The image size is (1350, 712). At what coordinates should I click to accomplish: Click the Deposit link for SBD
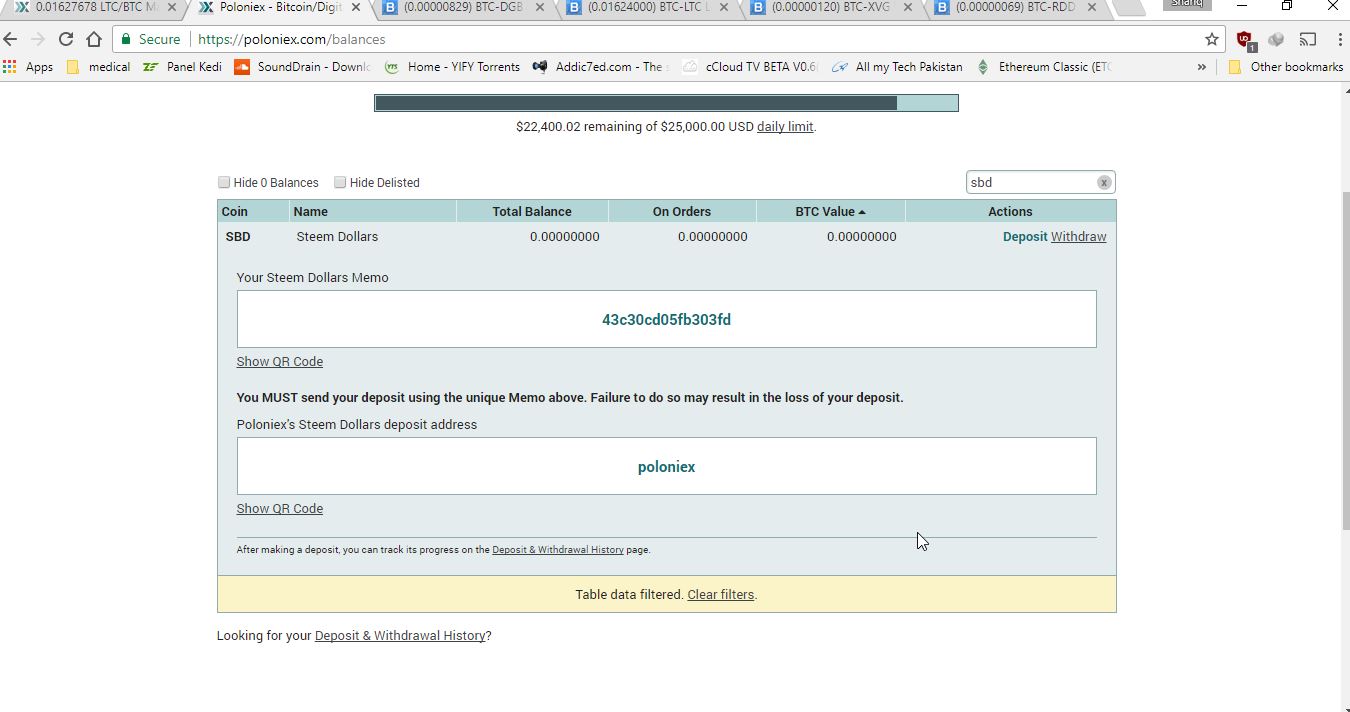click(1025, 237)
